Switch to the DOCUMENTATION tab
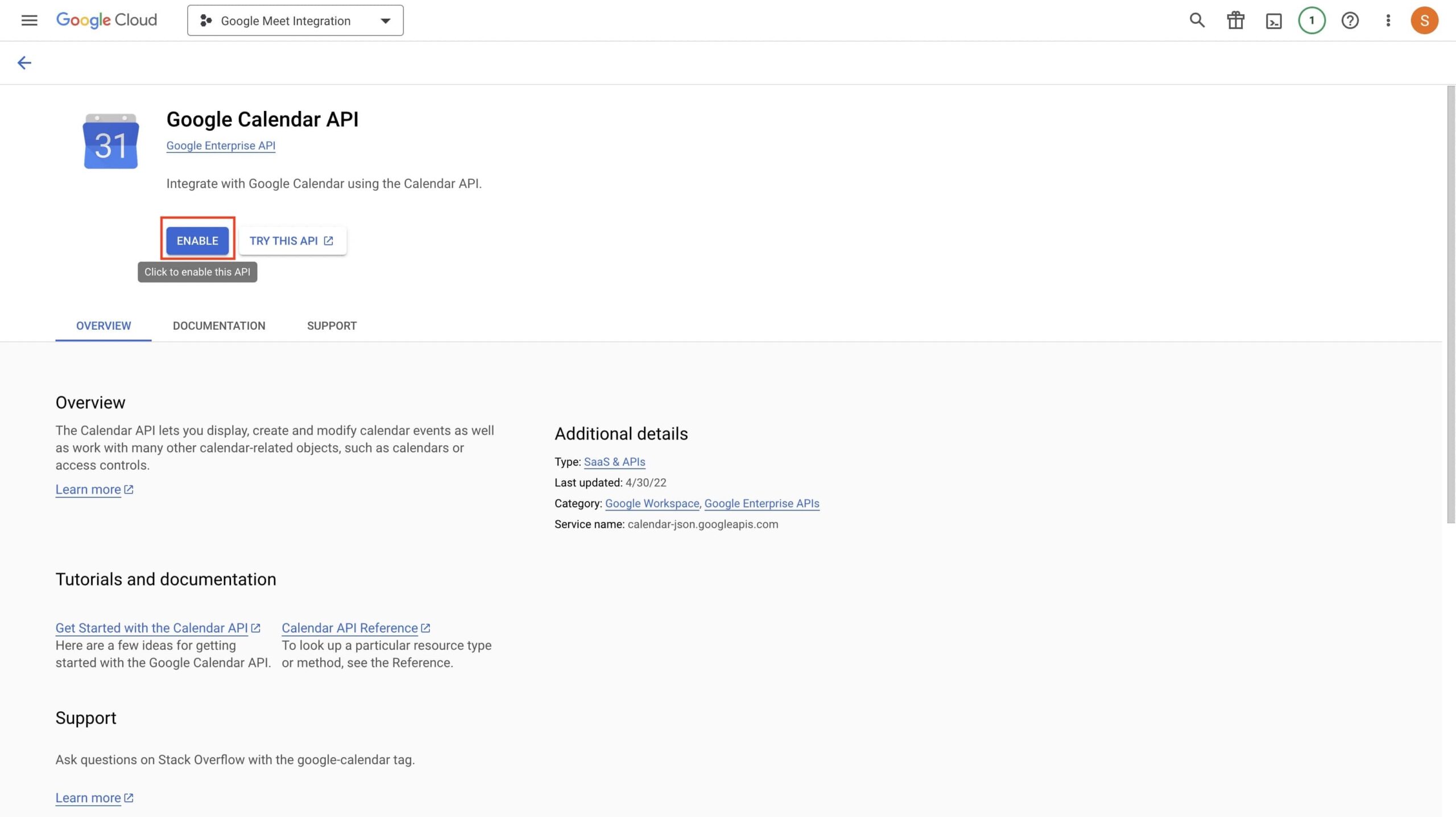Viewport: 1456px width, 817px height. pos(219,326)
